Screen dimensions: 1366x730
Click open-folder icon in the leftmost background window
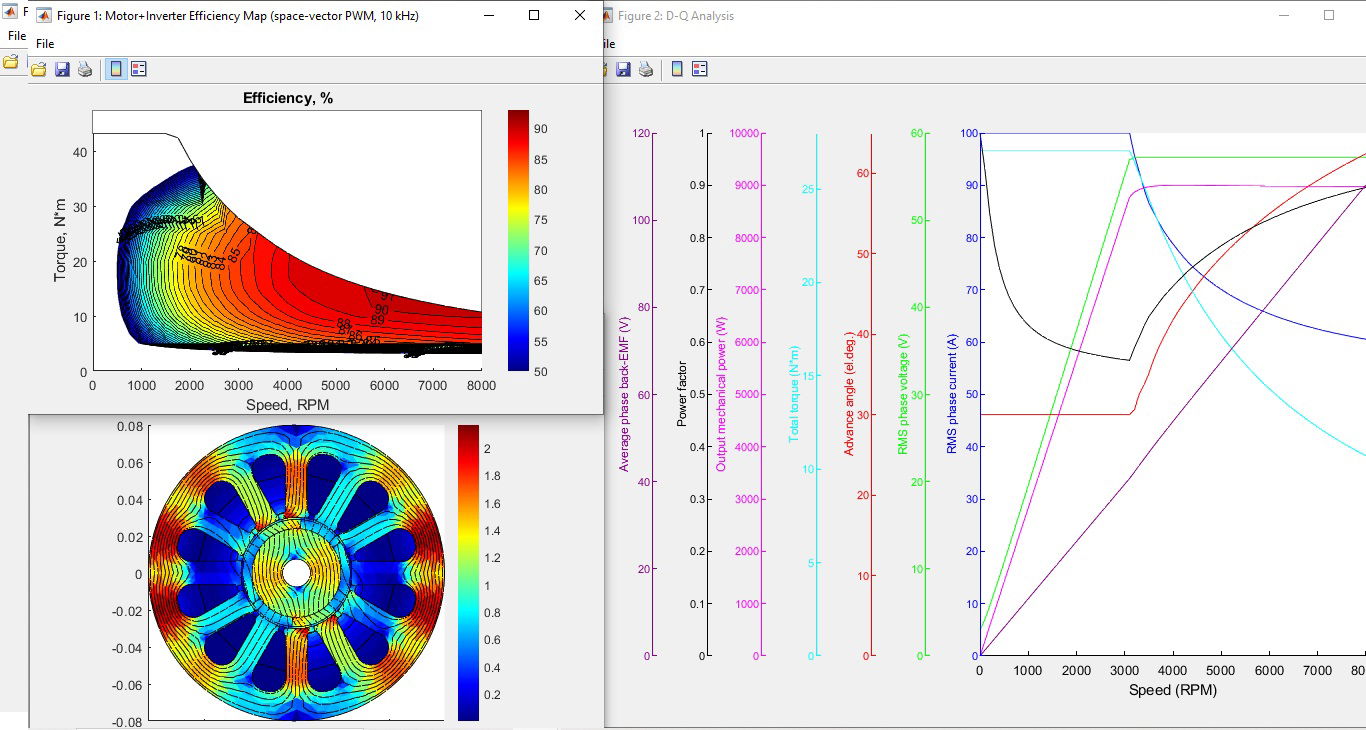[11, 62]
